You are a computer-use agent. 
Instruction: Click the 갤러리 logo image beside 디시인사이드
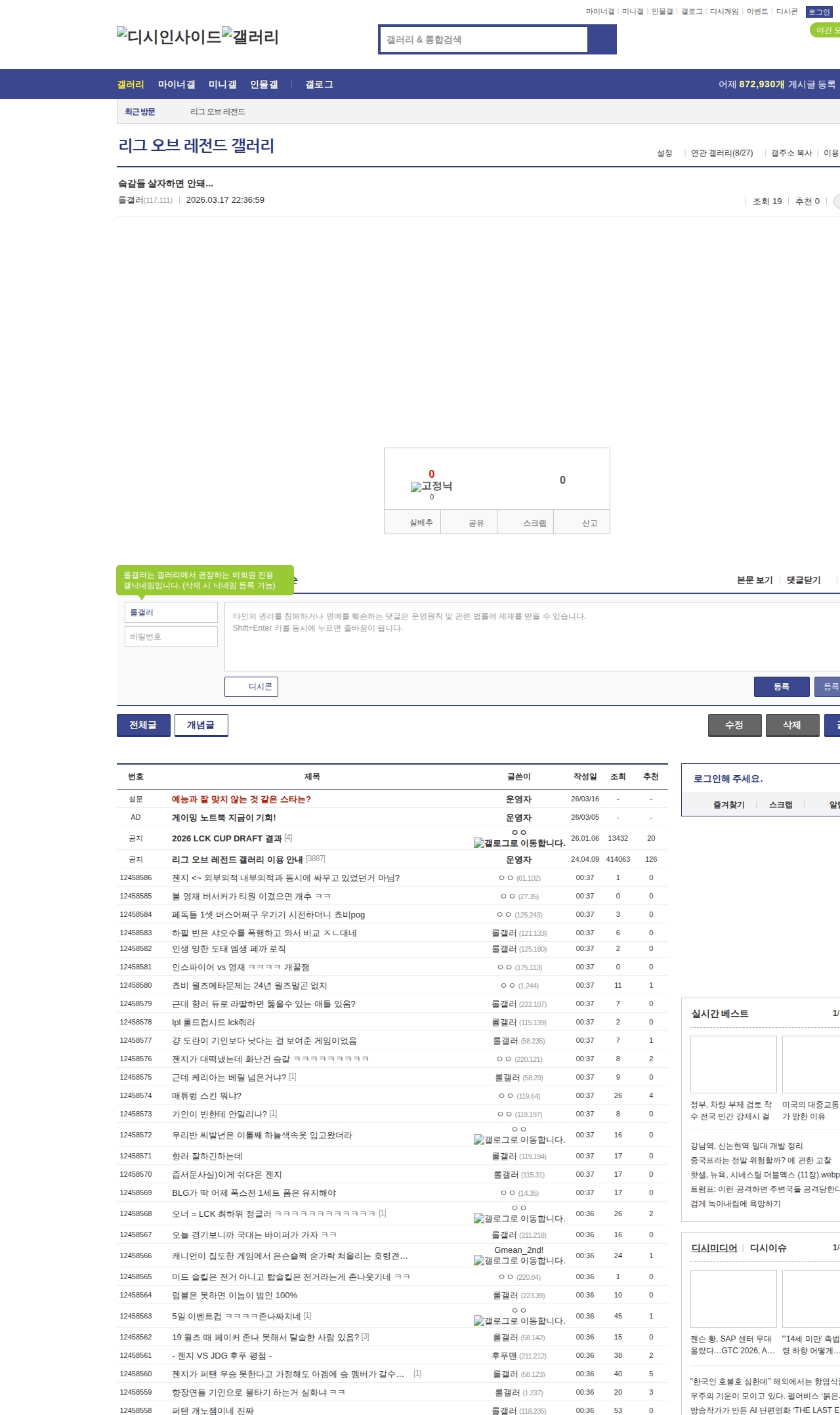click(x=250, y=37)
